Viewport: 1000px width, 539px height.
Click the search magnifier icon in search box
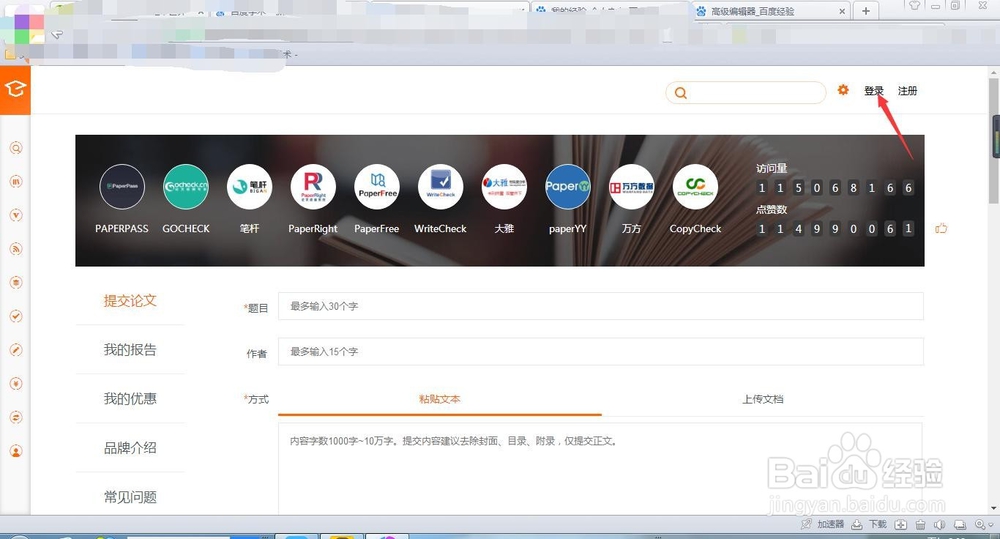tap(680, 93)
